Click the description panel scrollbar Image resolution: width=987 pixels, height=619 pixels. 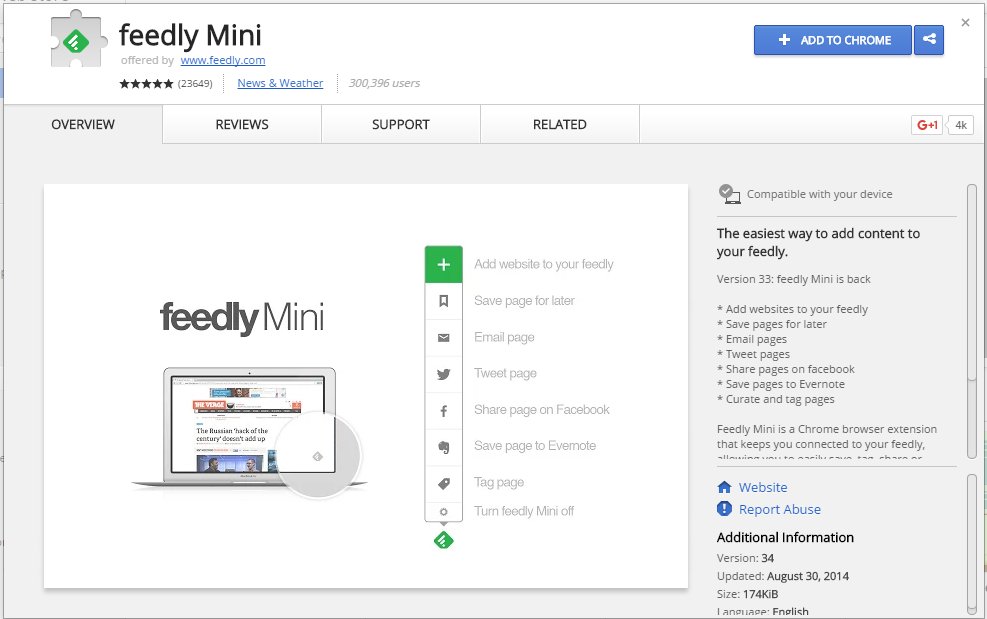[971, 282]
